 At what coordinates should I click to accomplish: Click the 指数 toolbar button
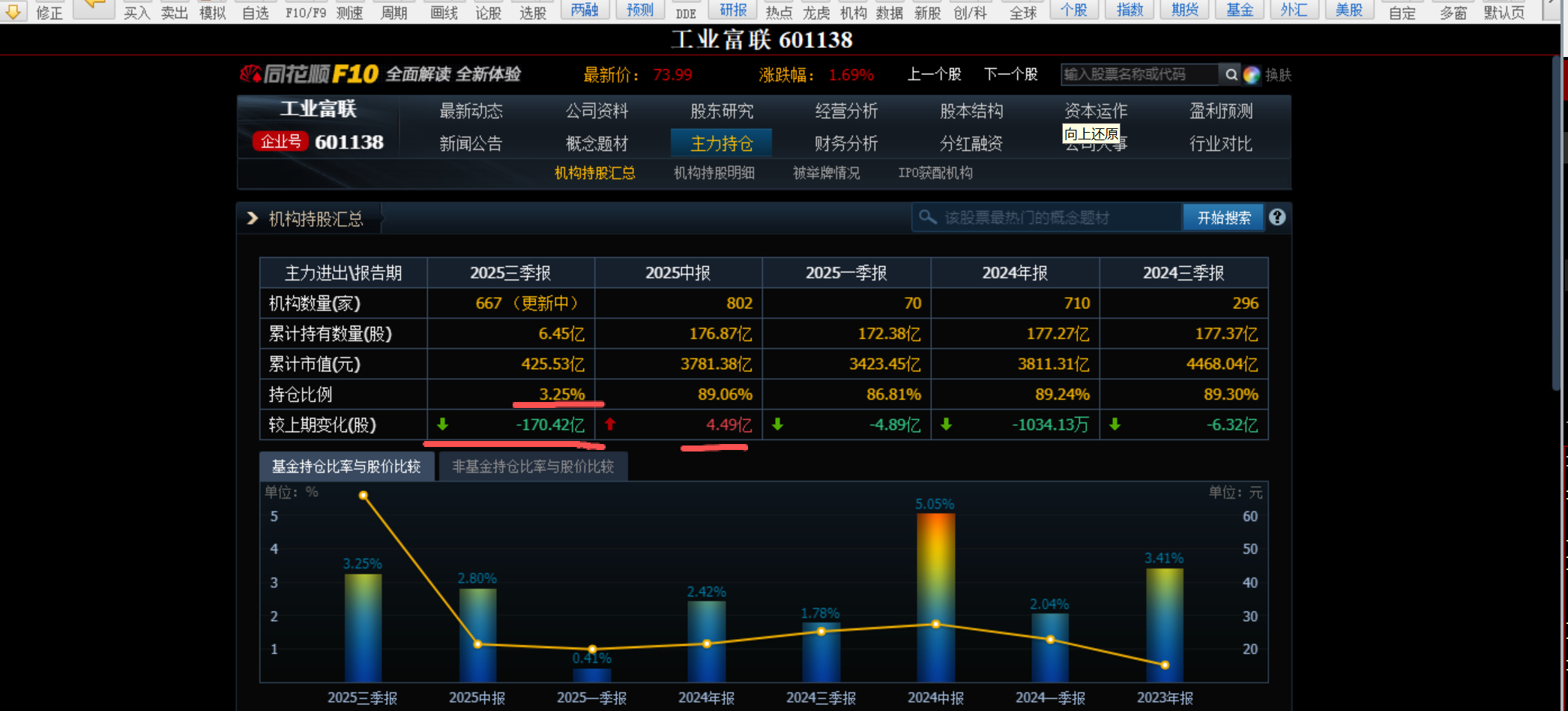click(x=1130, y=10)
